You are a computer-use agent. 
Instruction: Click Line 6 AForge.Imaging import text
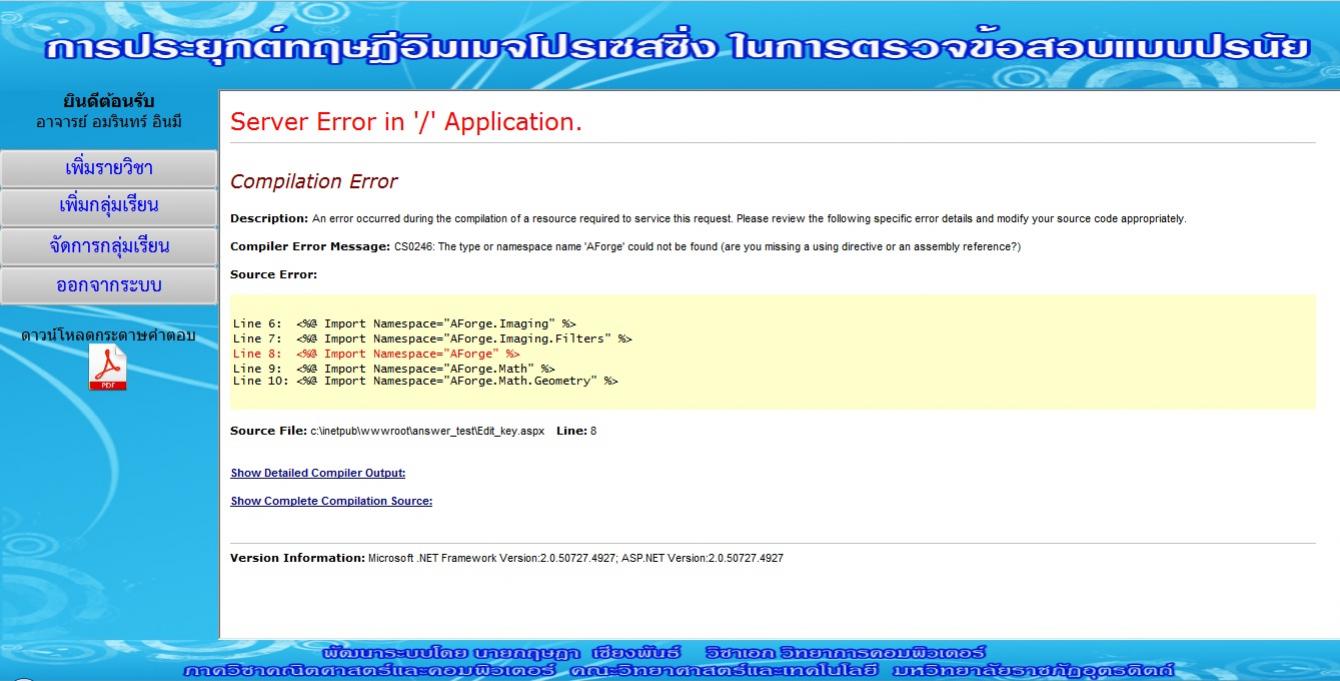pyautogui.click(x=404, y=324)
